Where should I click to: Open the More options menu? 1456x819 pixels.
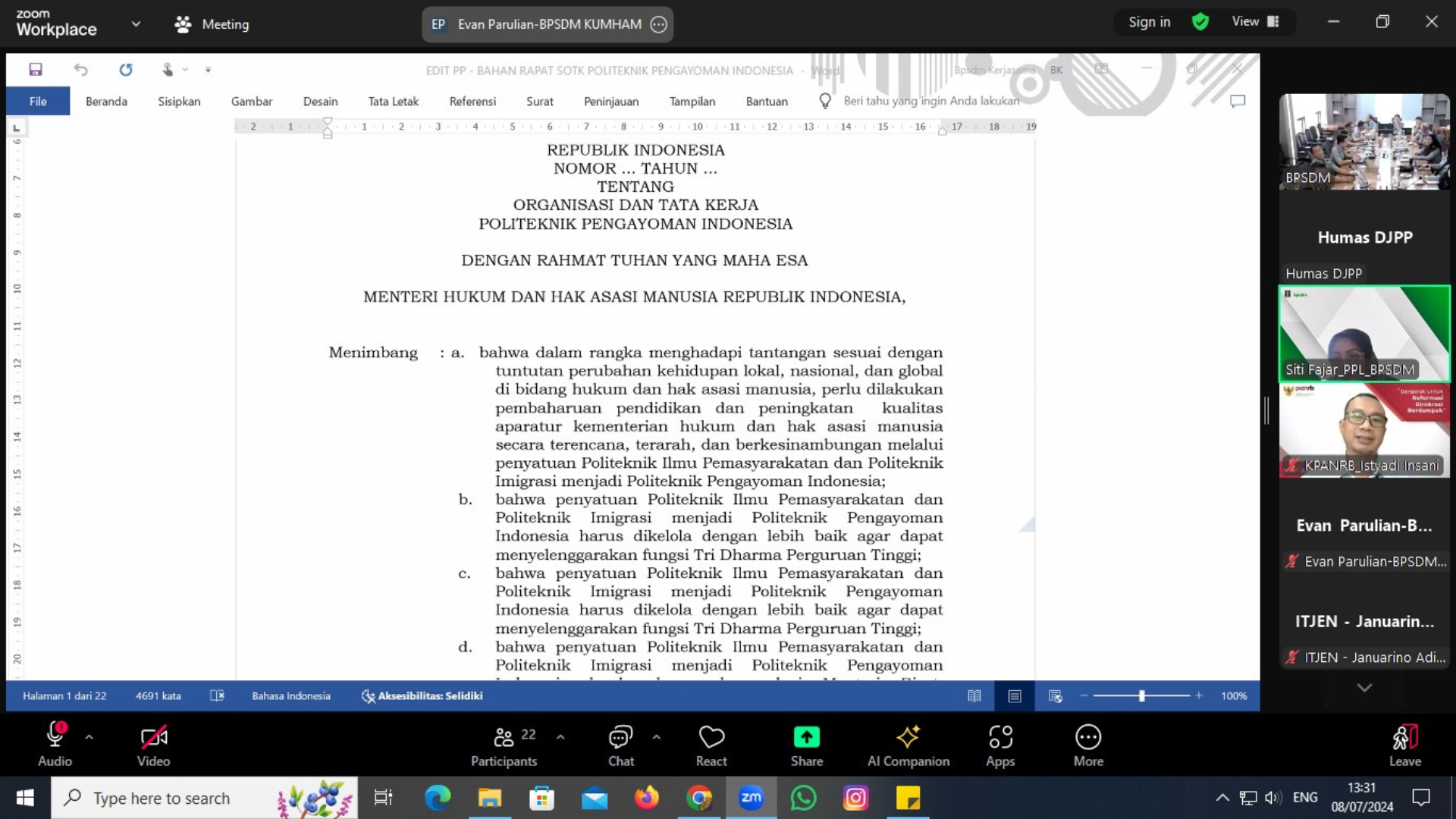point(1088,744)
